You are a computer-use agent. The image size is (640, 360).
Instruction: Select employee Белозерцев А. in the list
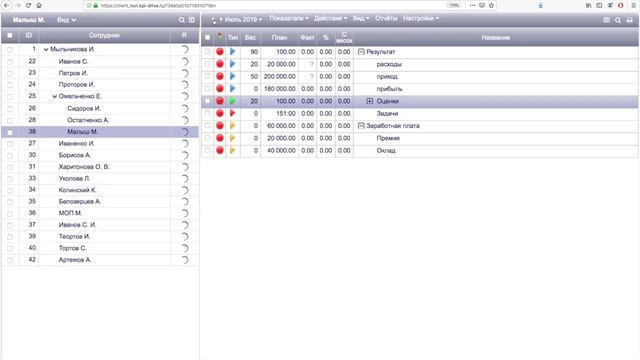coord(80,202)
